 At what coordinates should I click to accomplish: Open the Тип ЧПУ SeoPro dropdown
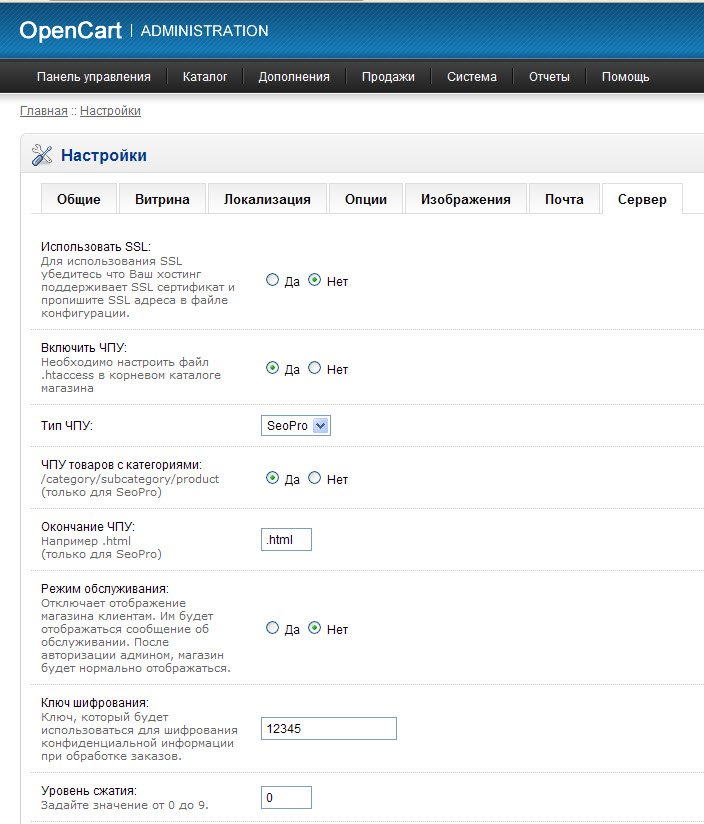pyautogui.click(x=295, y=426)
